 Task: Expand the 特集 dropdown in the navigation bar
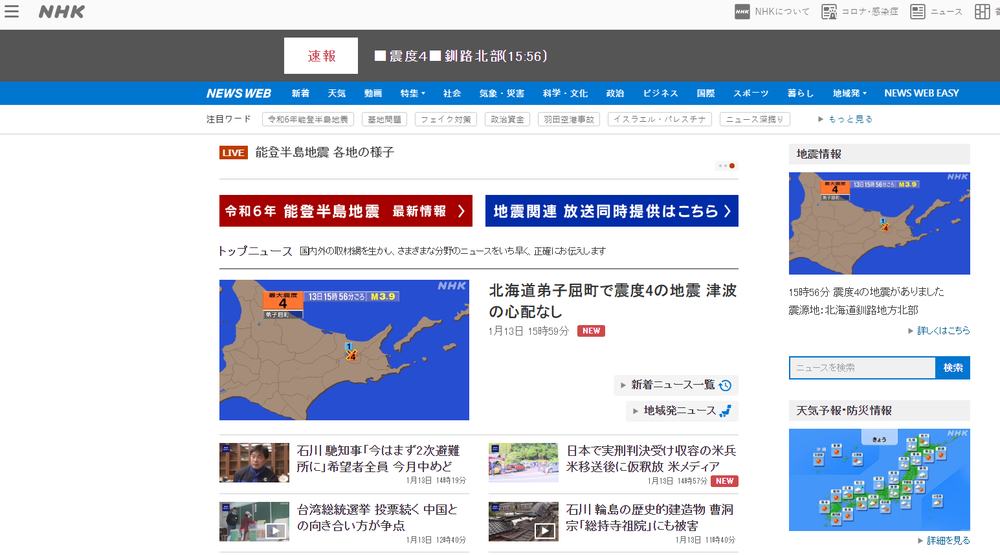(x=412, y=93)
